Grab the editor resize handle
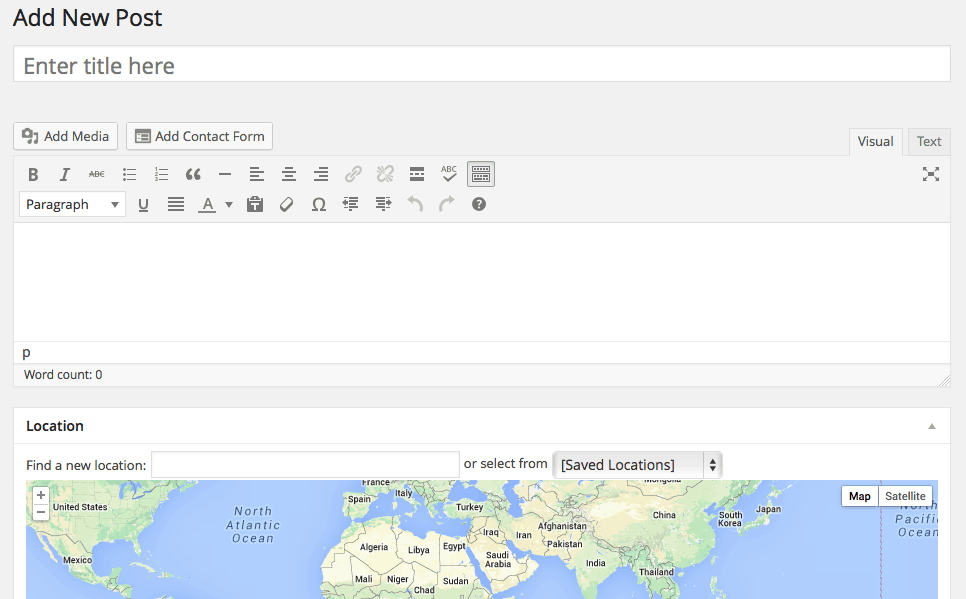 click(x=944, y=381)
